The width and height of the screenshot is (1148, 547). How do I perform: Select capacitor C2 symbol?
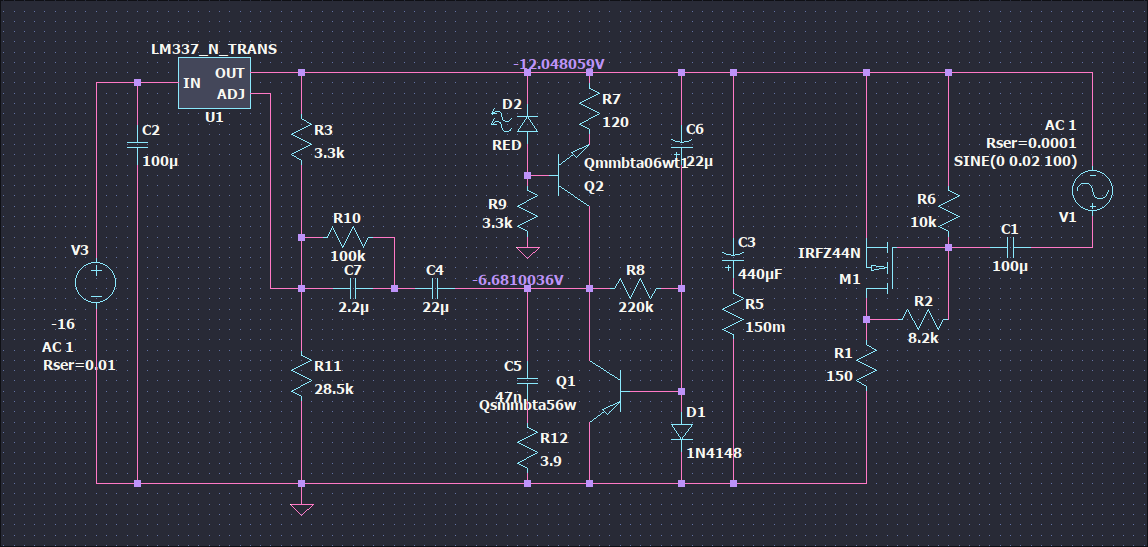coord(138,145)
